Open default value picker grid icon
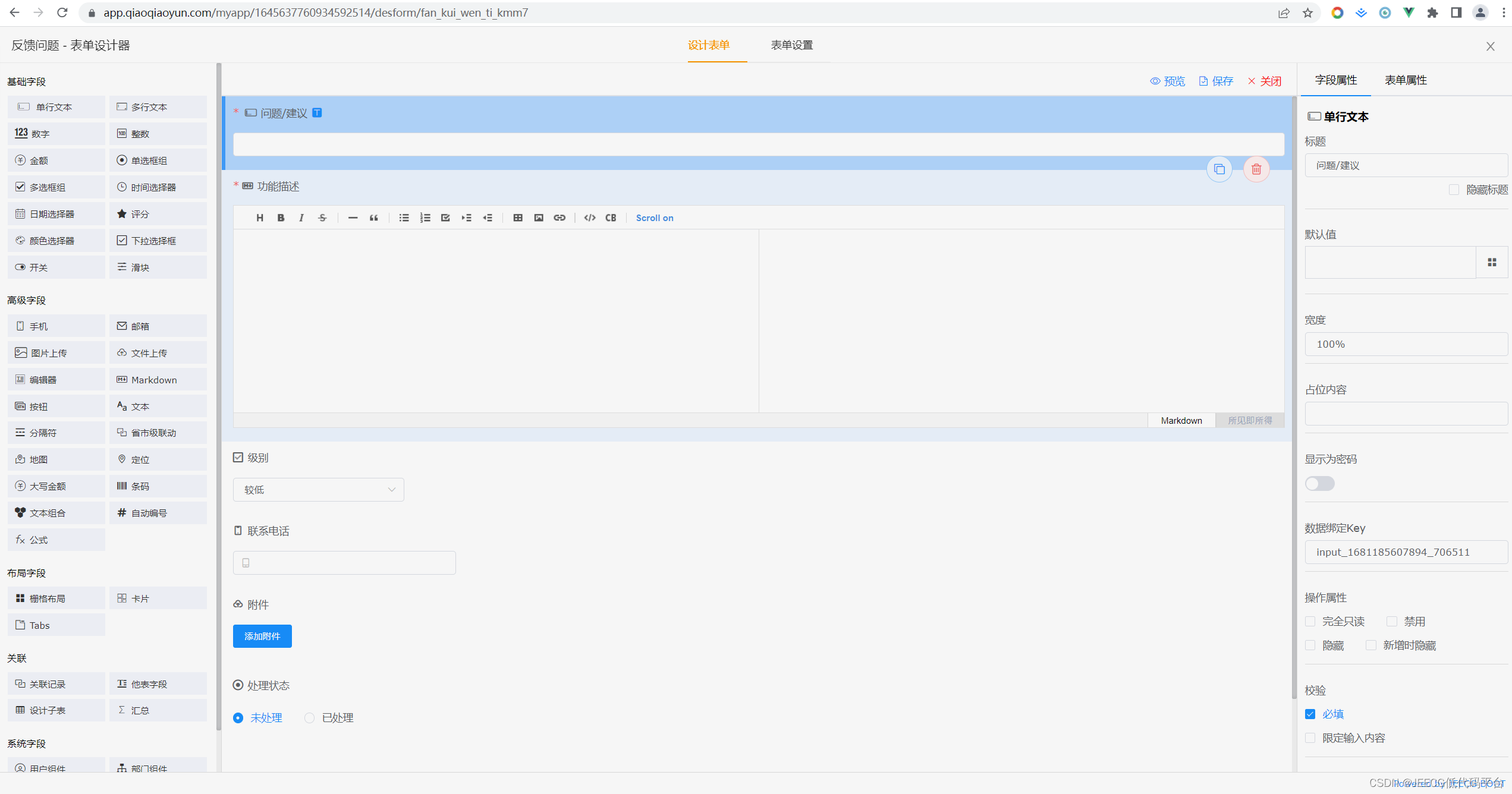Image resolution: width=1512 pixels, height=794 pixels. (x=1492, y=262)
